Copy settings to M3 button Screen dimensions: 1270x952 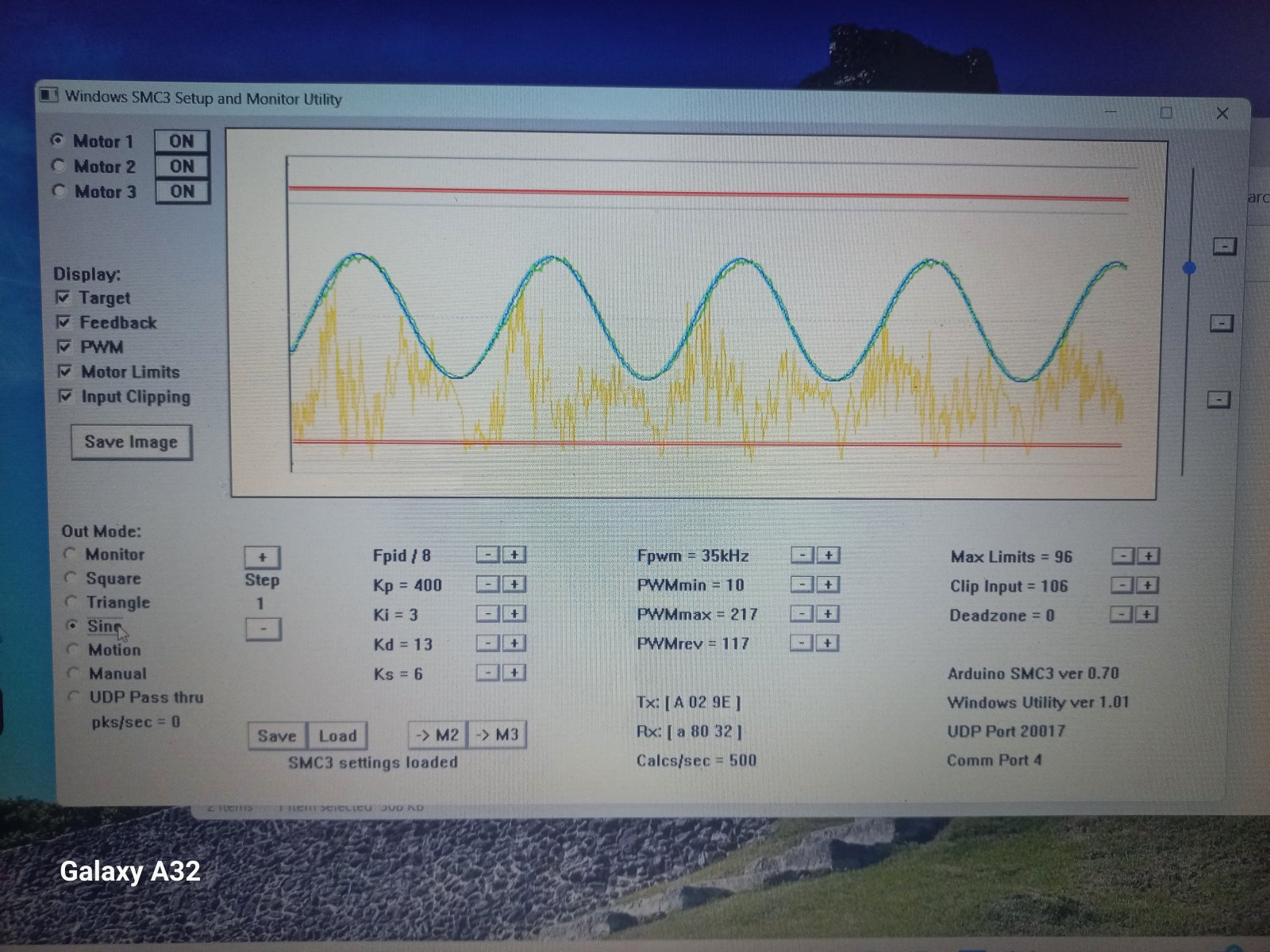tap(497, 735)
